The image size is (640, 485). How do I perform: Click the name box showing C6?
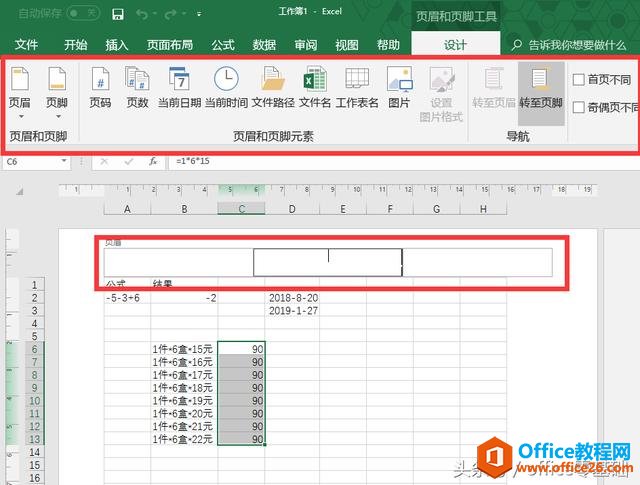pos(32,162)
